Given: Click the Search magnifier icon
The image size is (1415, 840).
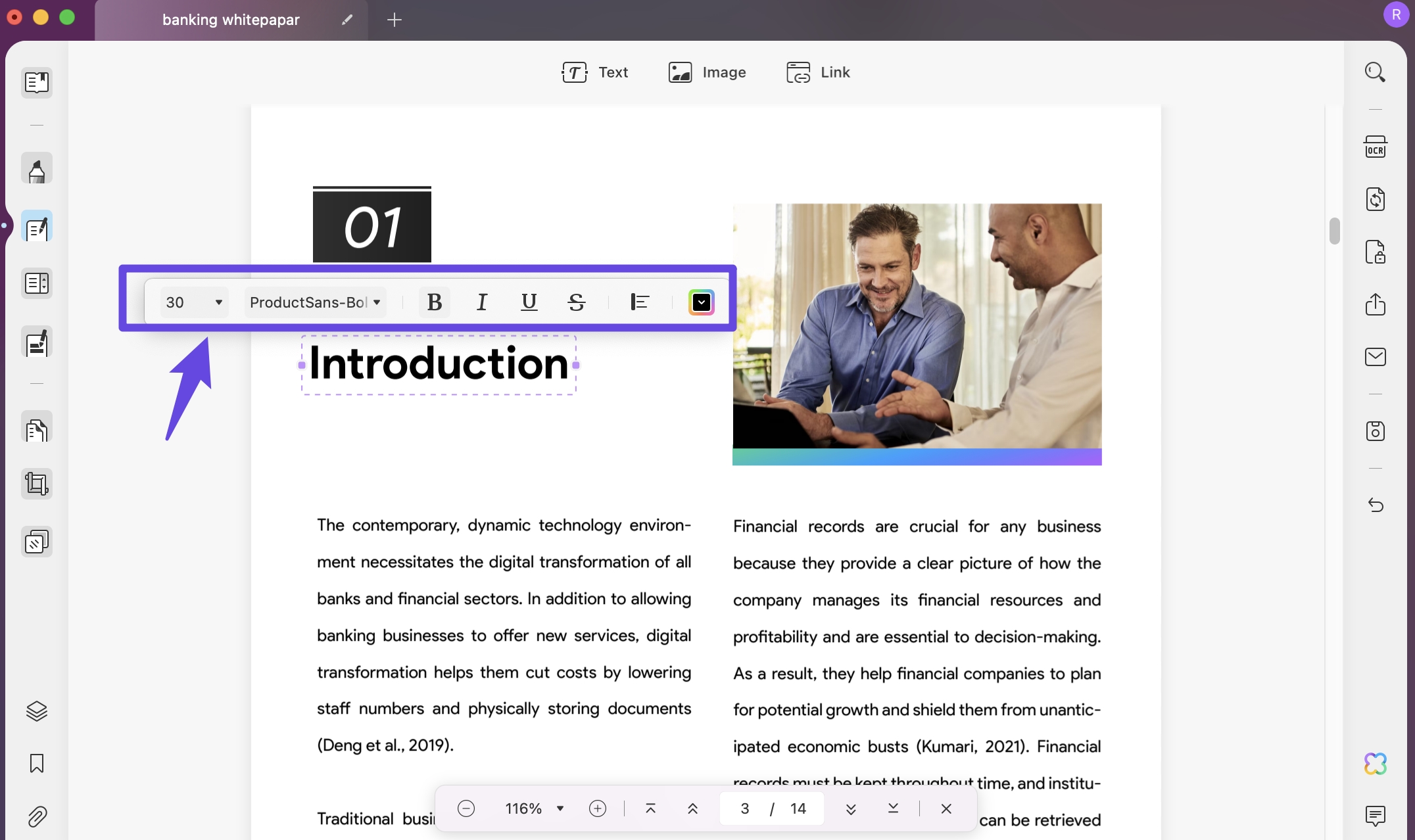Looking at the screenshot, I should coord(1375,72).
